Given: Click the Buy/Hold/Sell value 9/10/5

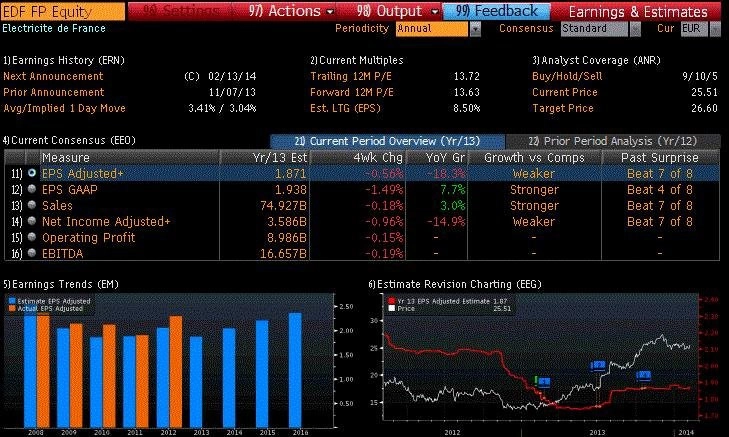Looking at the screenshot, I should 700,76.
